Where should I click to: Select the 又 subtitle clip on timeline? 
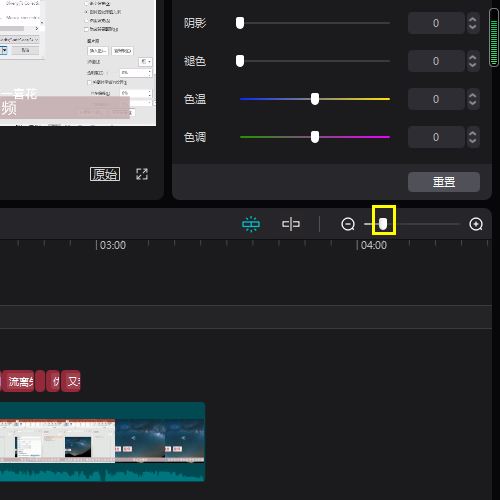(x=71, y=381)
